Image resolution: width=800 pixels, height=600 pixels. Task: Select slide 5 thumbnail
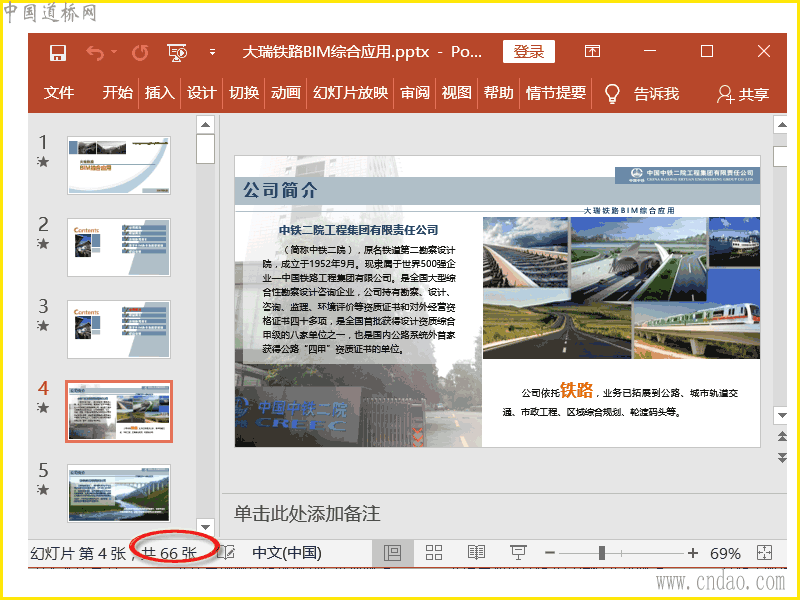coord(119,493)
